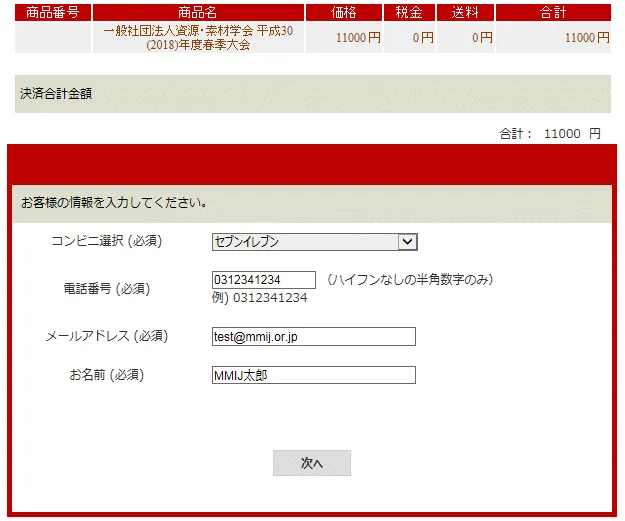This screenshot has height=521, width=625.
Task: Click the 税金 column header
Action: [410, 12]
